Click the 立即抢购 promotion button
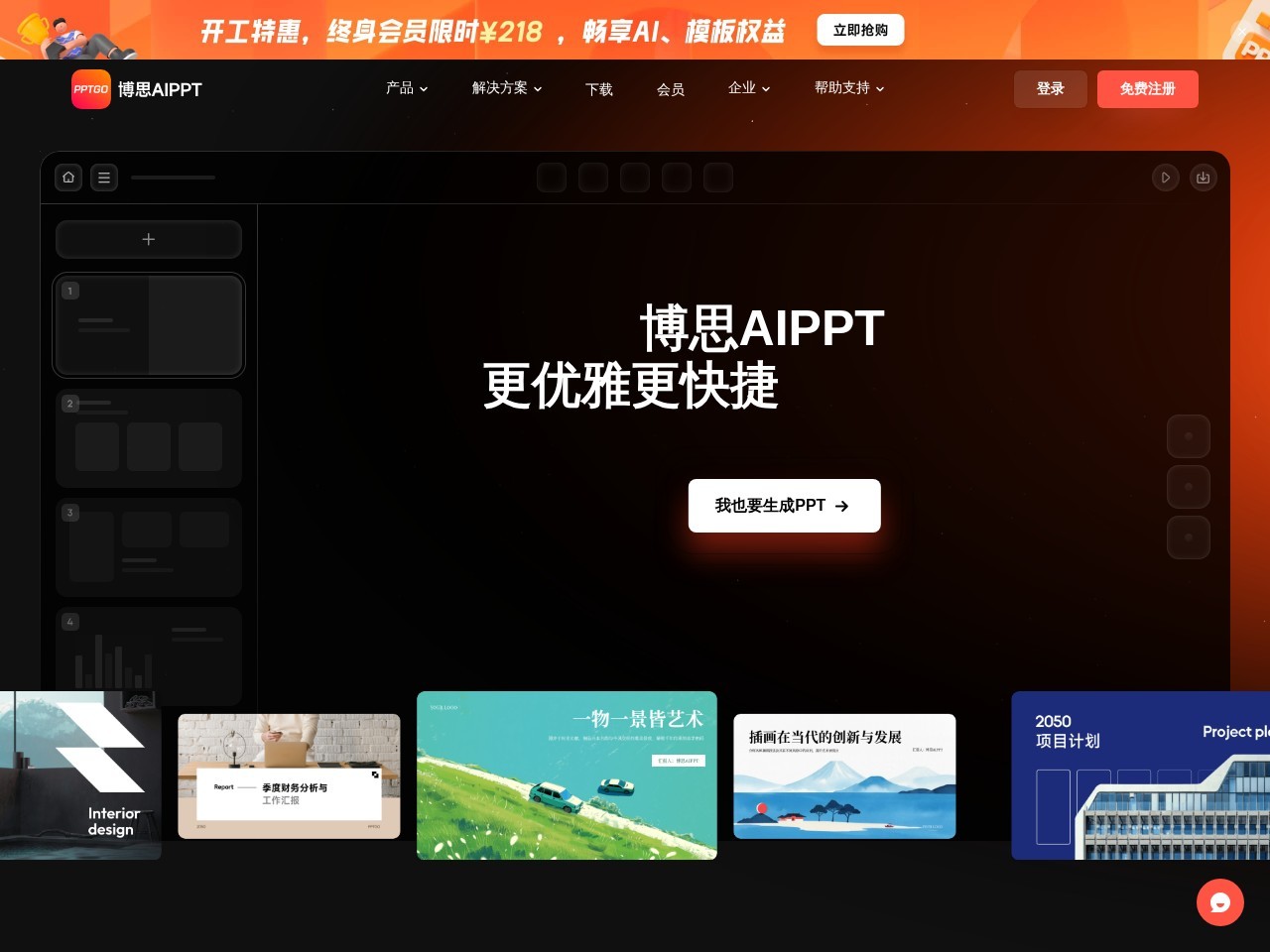The height and width of the screenshot is (952, 1270). tap(860, 30)
